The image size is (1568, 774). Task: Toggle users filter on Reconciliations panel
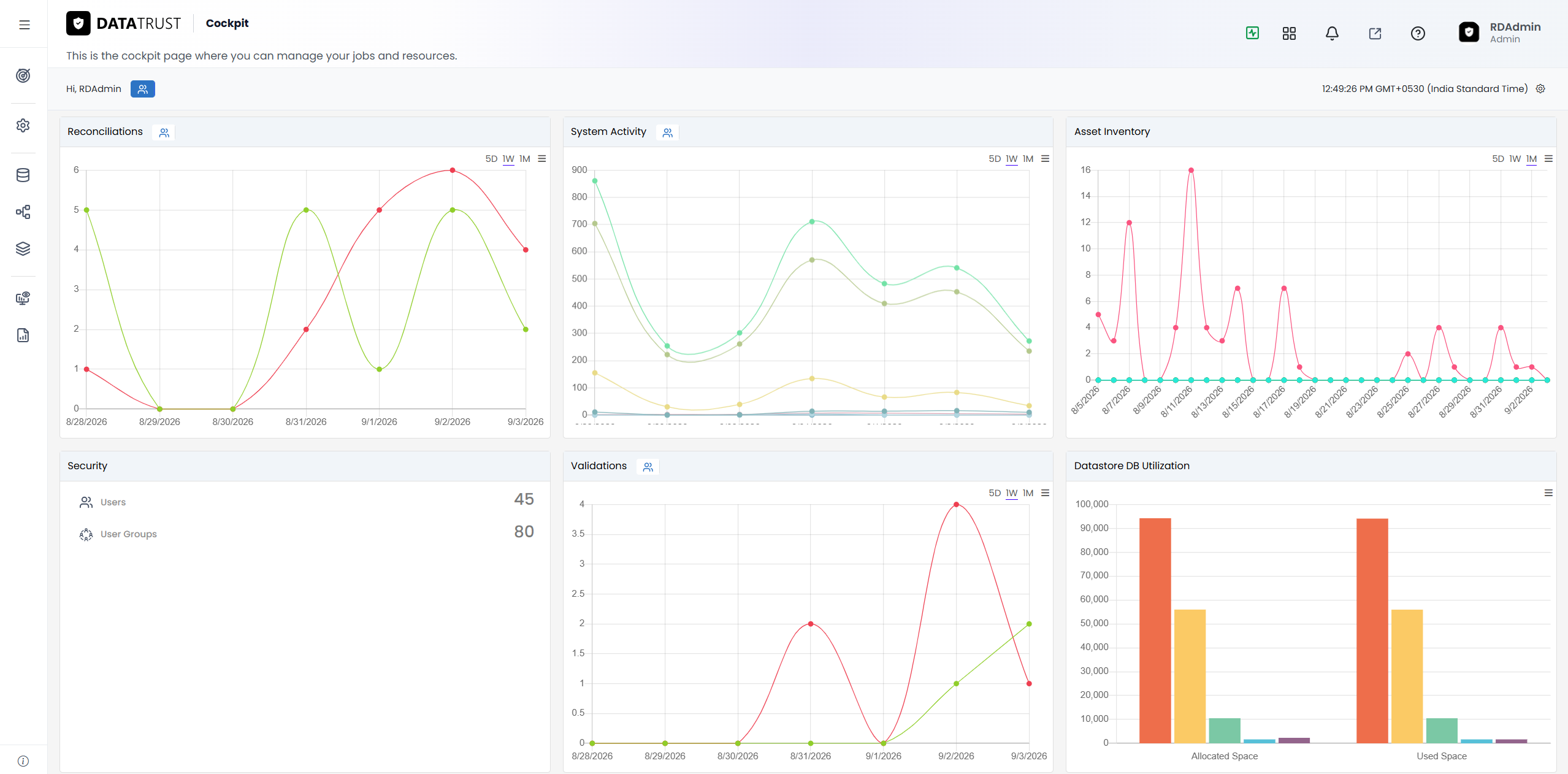tap(164, 132)
